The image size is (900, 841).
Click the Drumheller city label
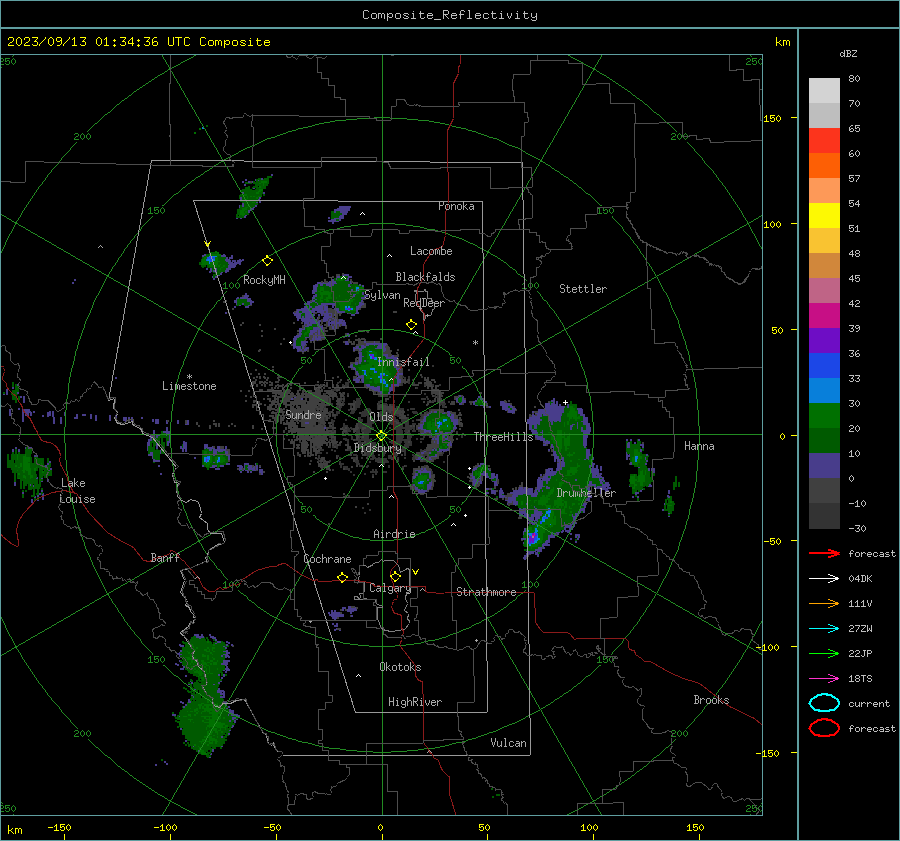(x=586, y=493)
